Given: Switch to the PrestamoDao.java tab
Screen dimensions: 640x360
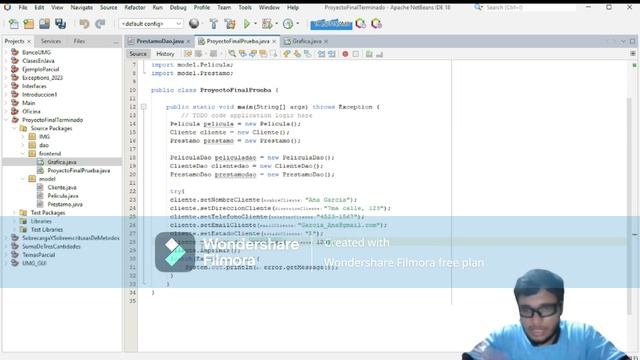Looking at the screenshot, I should 160,41.
